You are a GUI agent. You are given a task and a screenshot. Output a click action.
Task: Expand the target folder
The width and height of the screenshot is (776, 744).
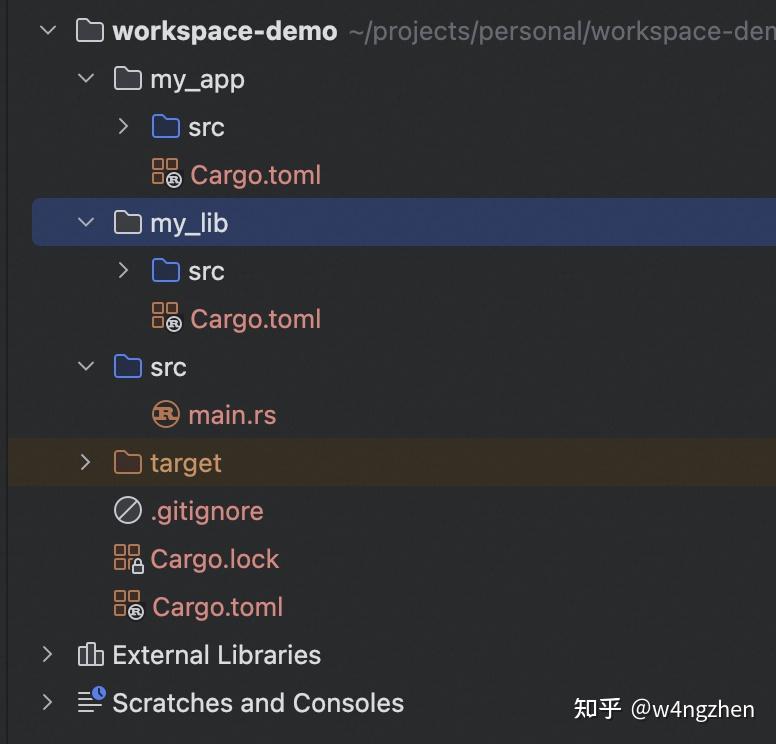point(86,462)
